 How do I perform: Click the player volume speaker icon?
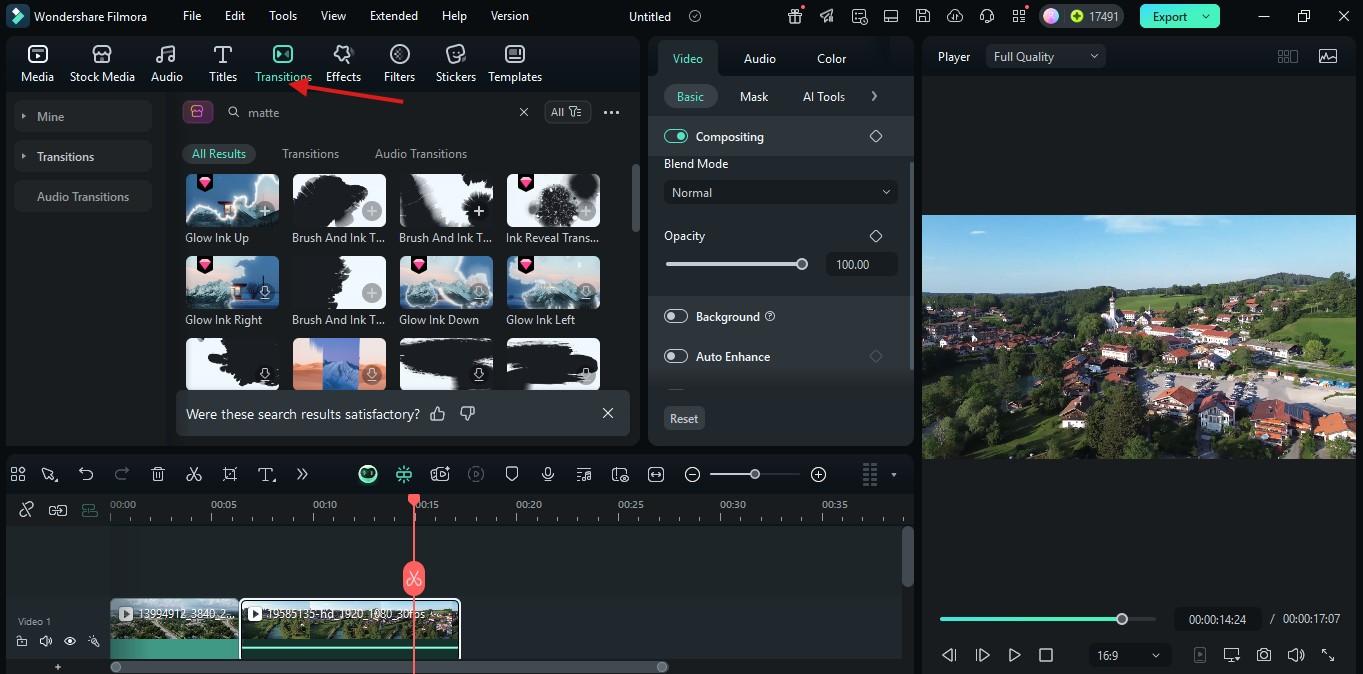tap(1296, 655)
